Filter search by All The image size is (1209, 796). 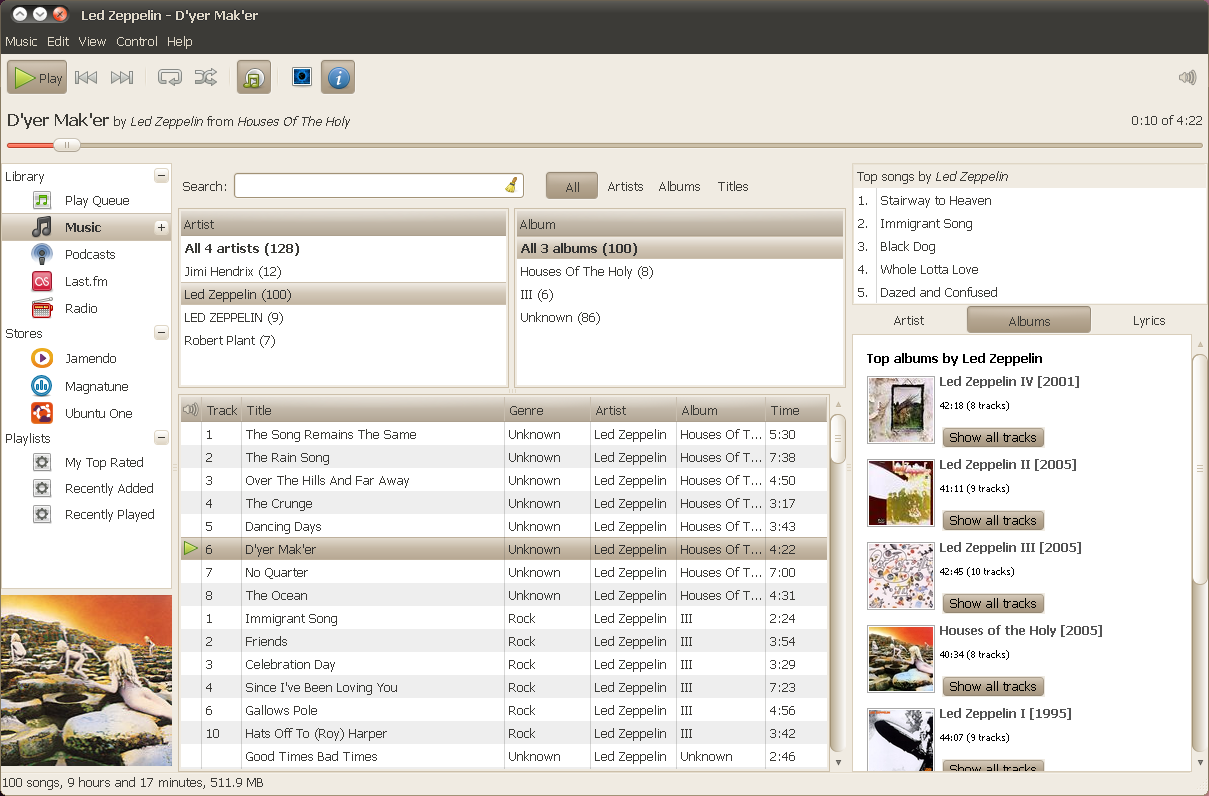click(572, 186)
